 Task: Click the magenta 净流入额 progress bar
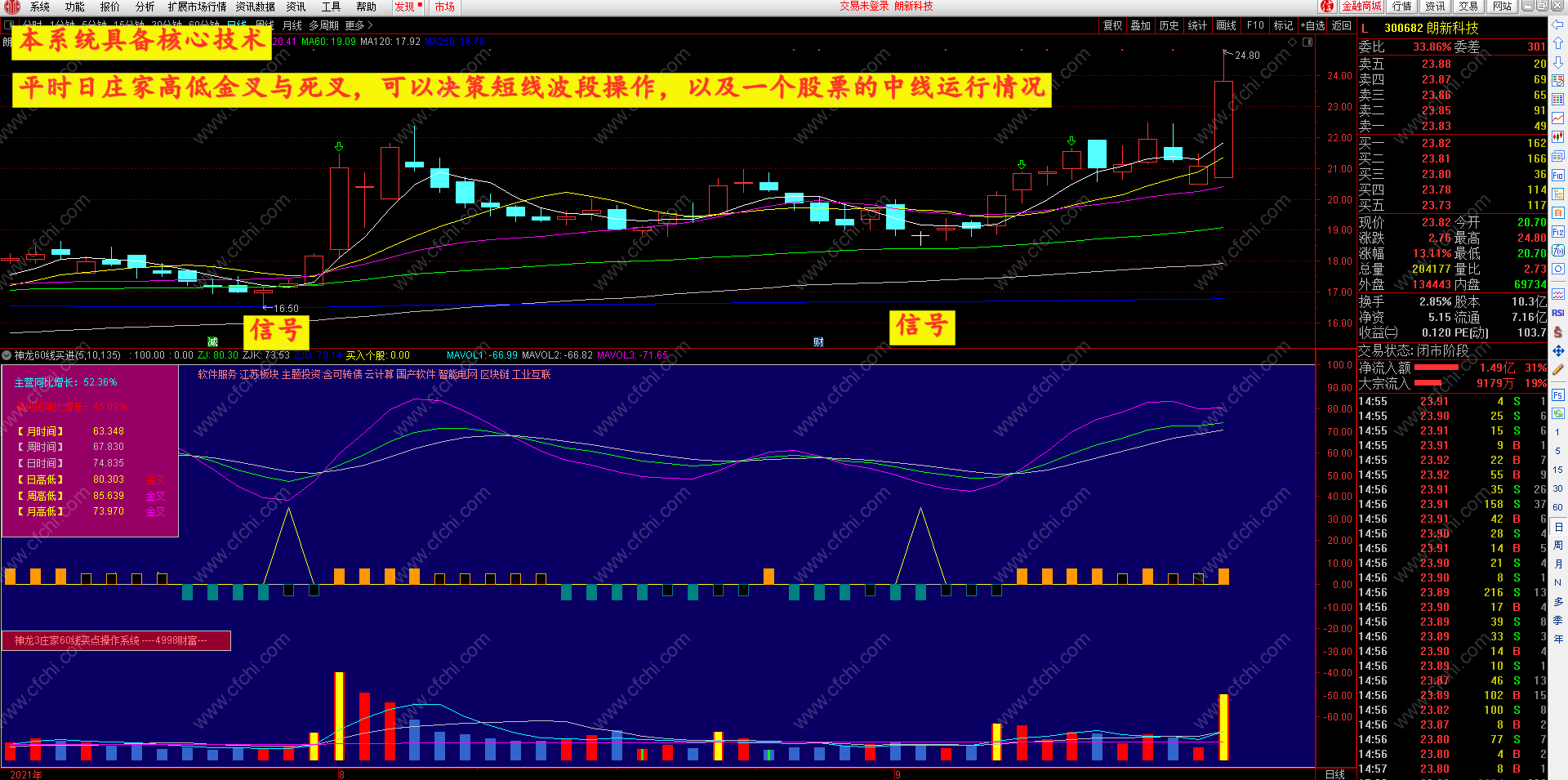[x=1436, y=368]
